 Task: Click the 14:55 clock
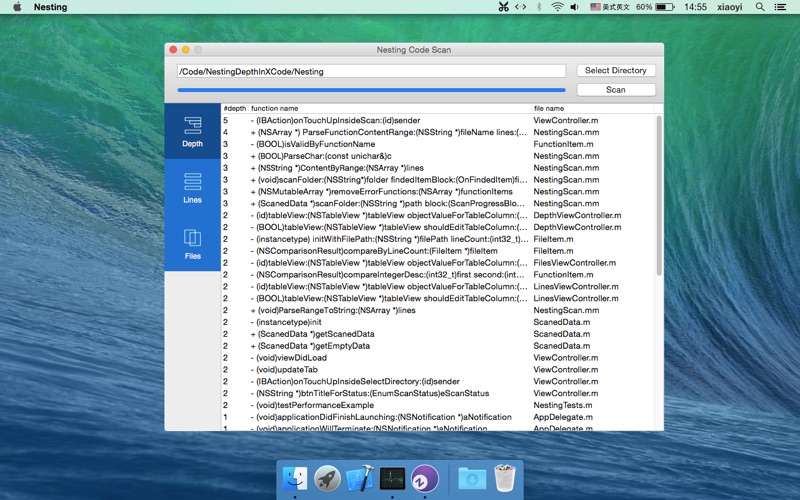[695, 7]
